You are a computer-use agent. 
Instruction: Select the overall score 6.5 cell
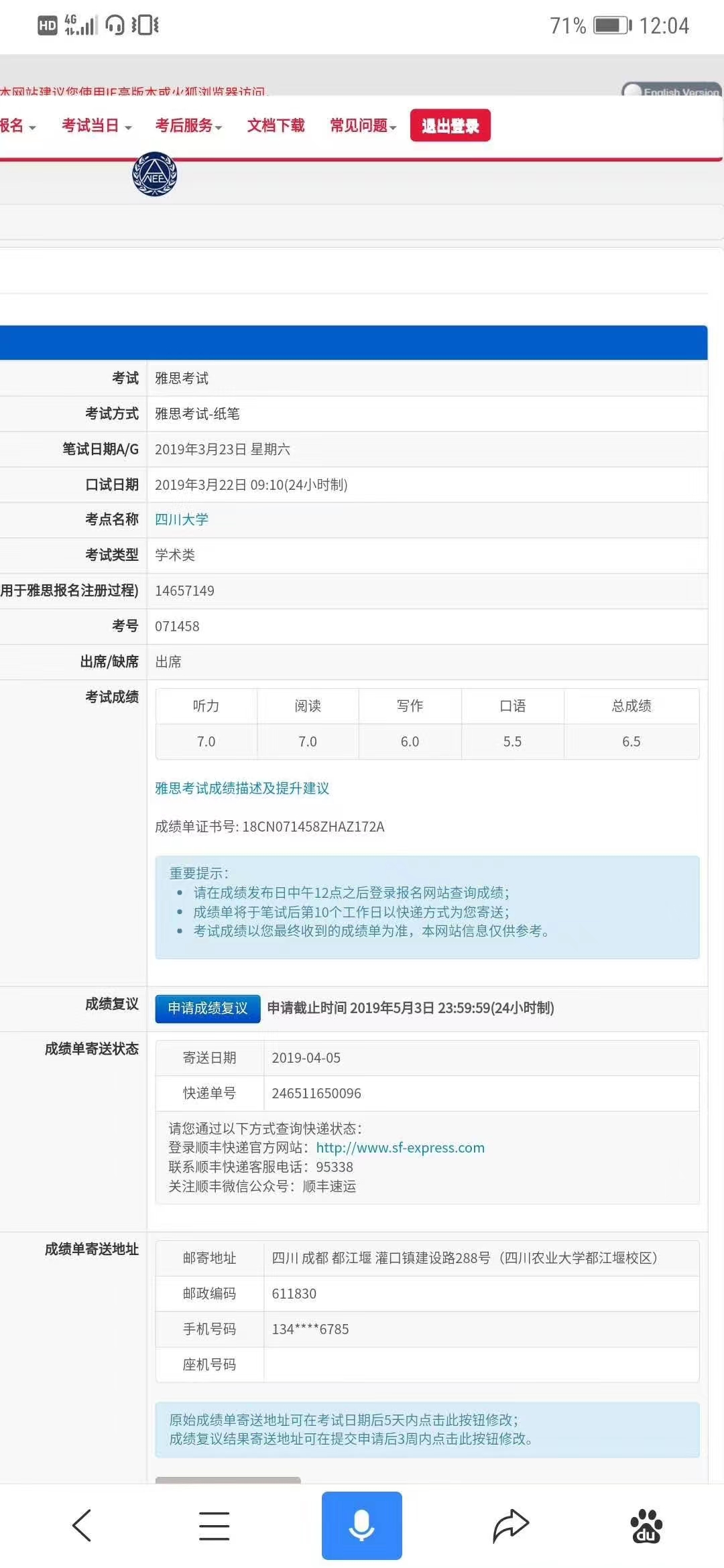[631, 741]
